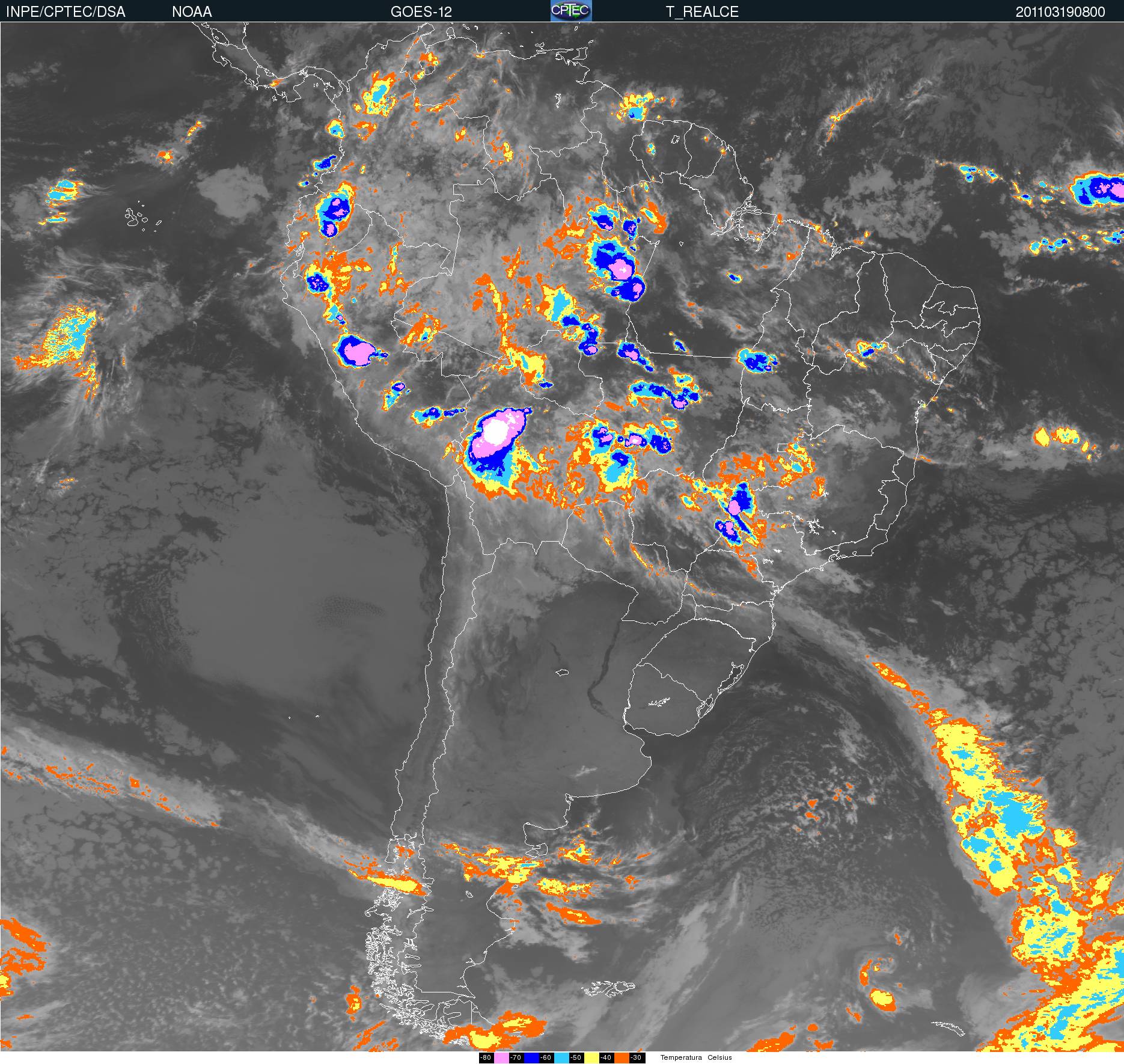Click the GOES-12 satellite label
The image size is (1124, 1064).
pos(421,12)
